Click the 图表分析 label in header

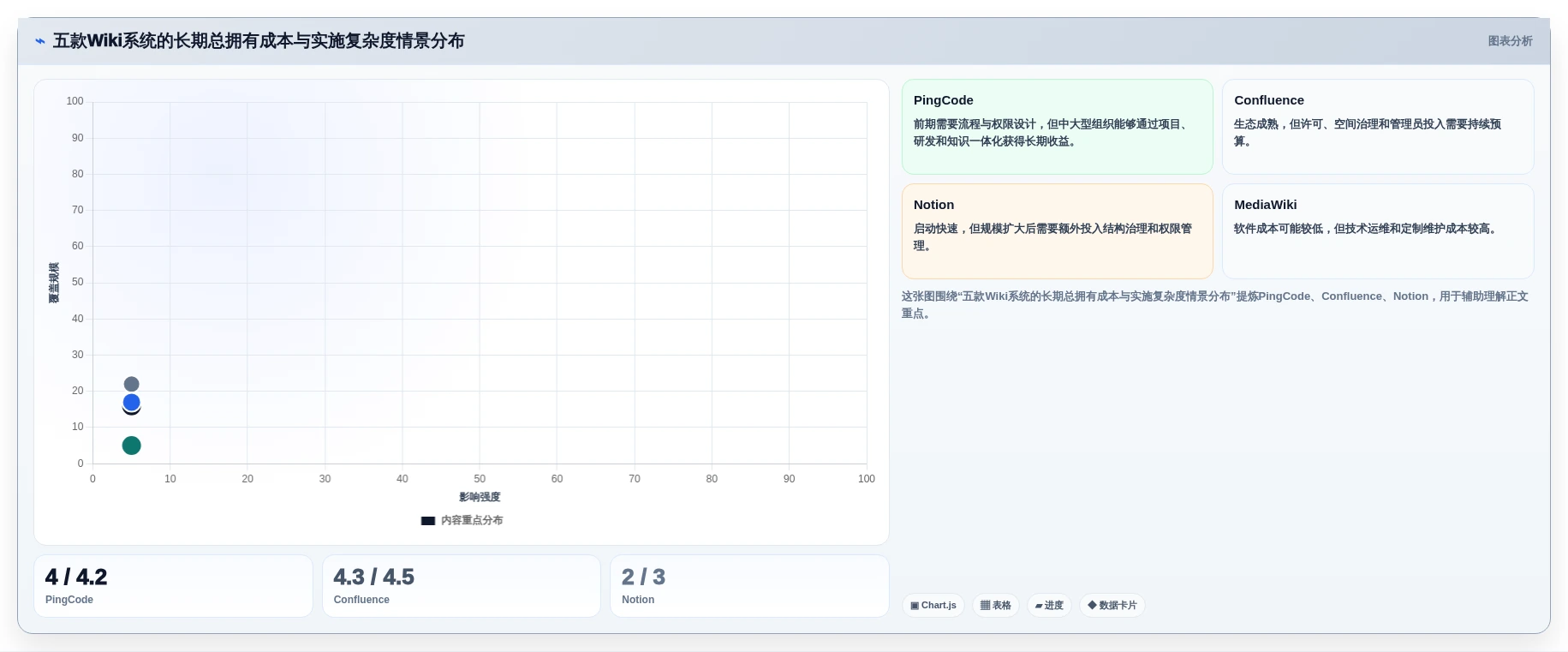[1510, 41]
